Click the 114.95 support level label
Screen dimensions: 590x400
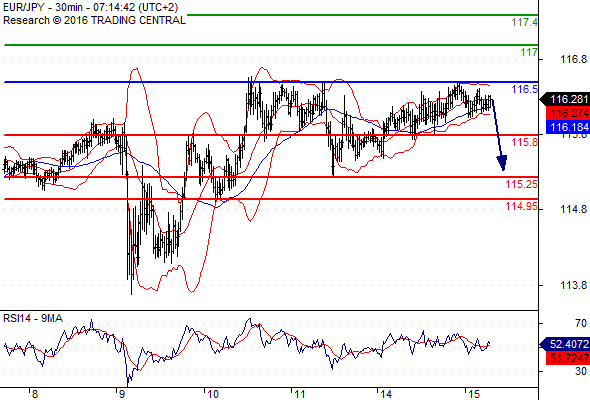pyautogui.click(x=522, y=206)
